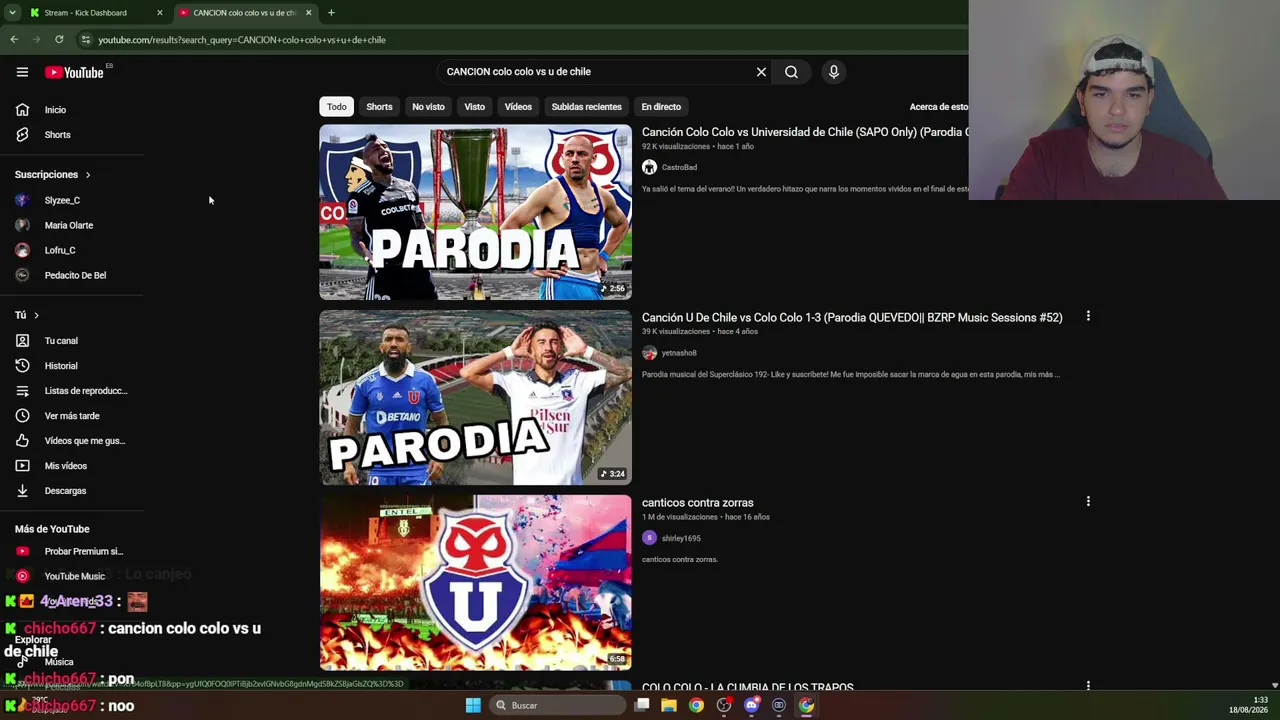Open the shirley1695 channel link
Image resolution: width=1280 pixels, height=720 pixels.
(x=681, y=538)
